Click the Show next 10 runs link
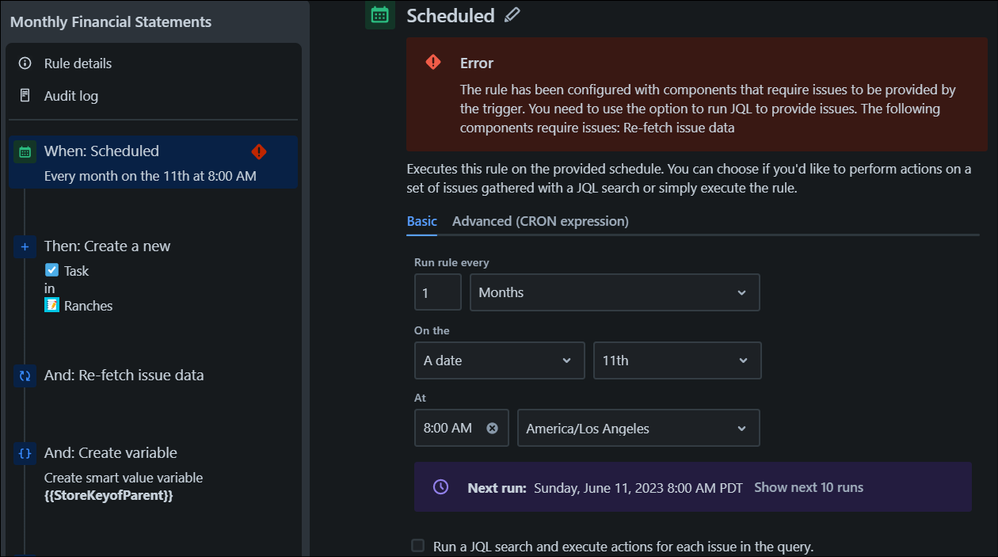998x557 pixels. click(808, 487)
